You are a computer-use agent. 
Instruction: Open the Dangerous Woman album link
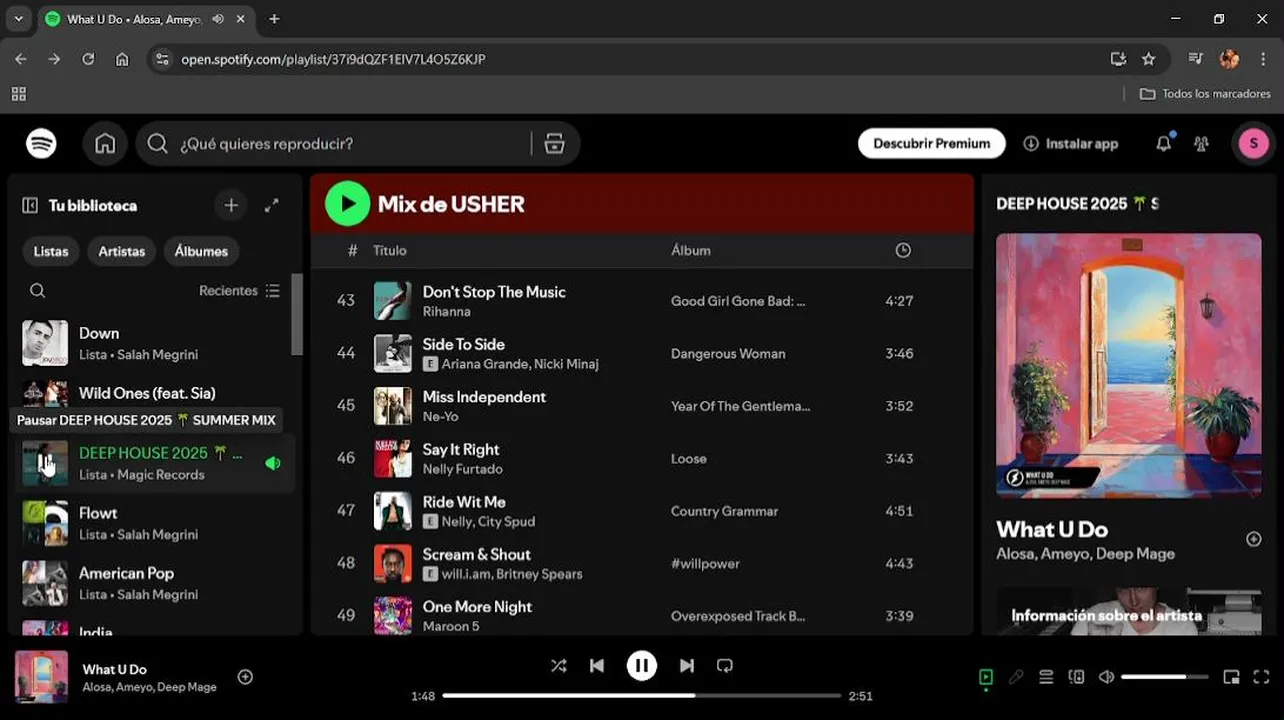click(728, 354)
